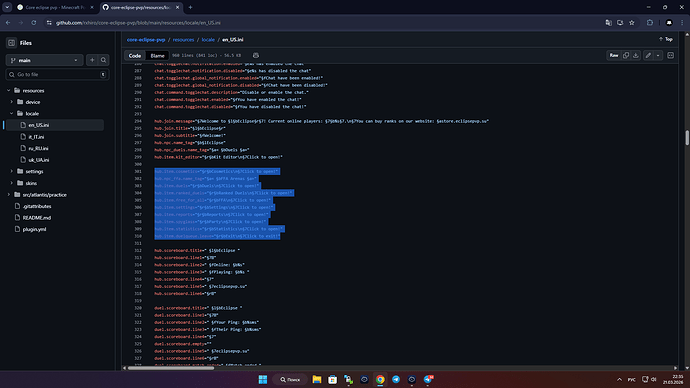Expand the src/atlantis/practice folder

[8, 194]
